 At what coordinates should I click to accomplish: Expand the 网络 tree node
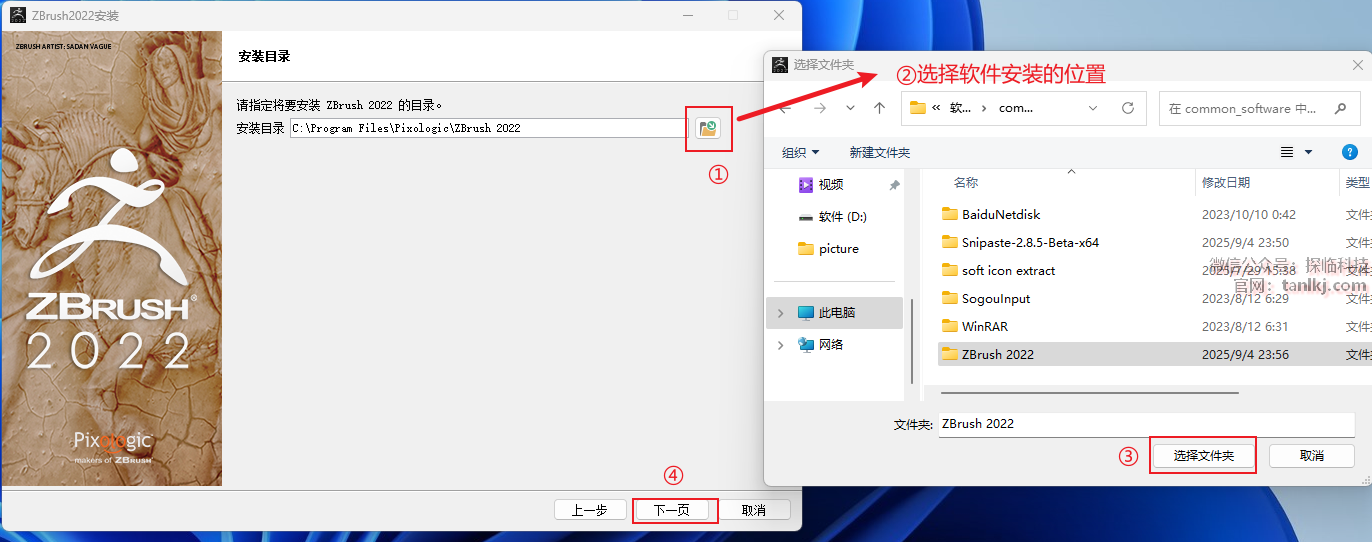[x=781, y=345]
